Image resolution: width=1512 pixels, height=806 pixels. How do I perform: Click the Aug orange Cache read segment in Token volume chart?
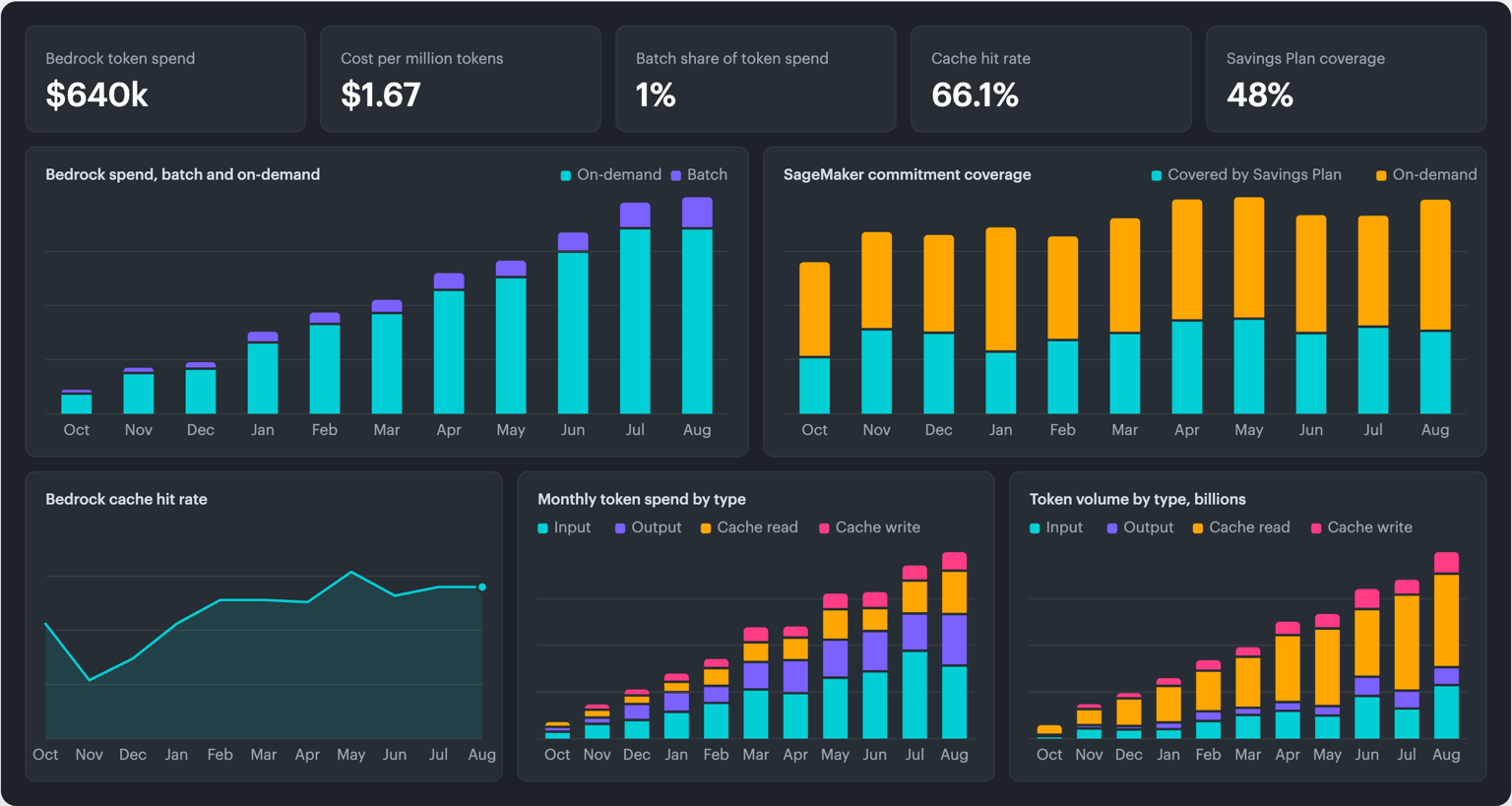1446,621
